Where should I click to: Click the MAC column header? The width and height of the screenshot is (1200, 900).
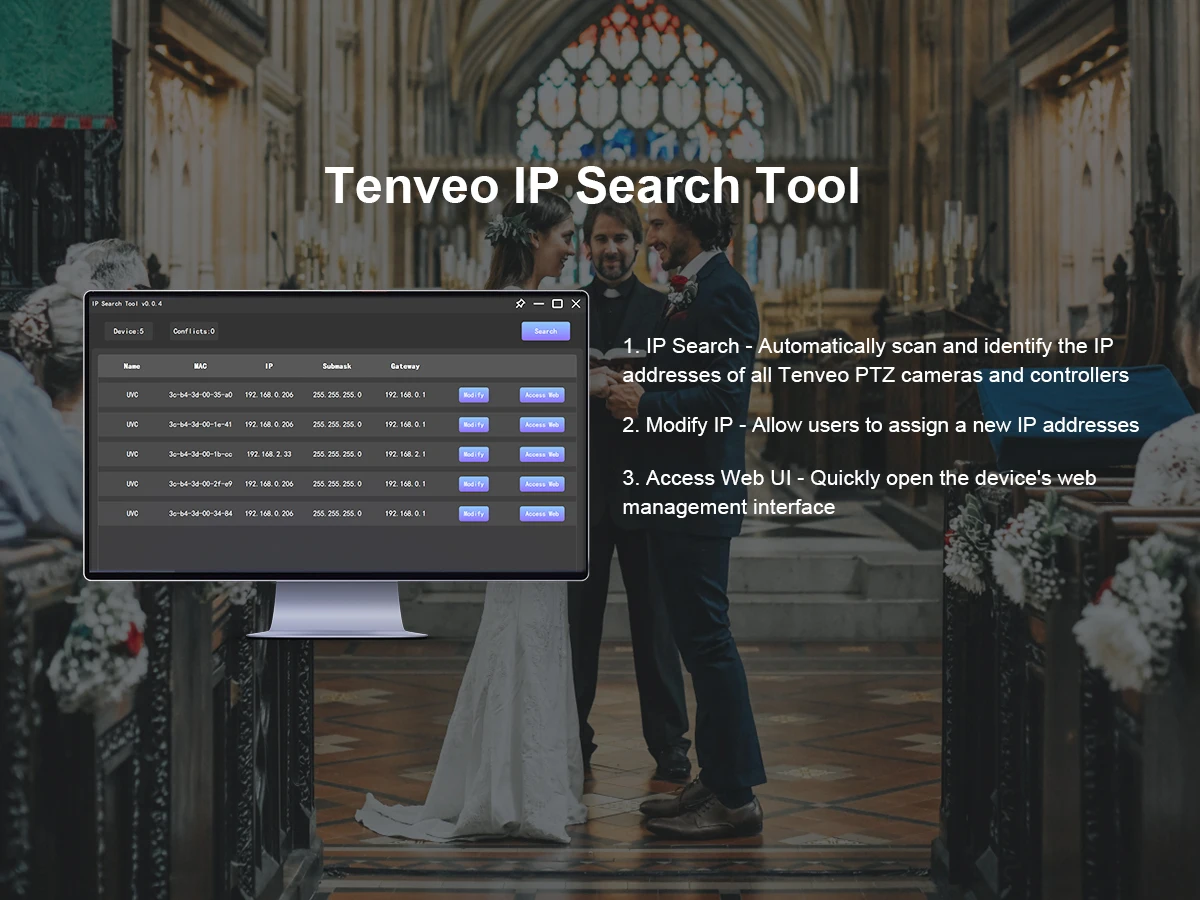pyautogui.click(x=200, y=366)
